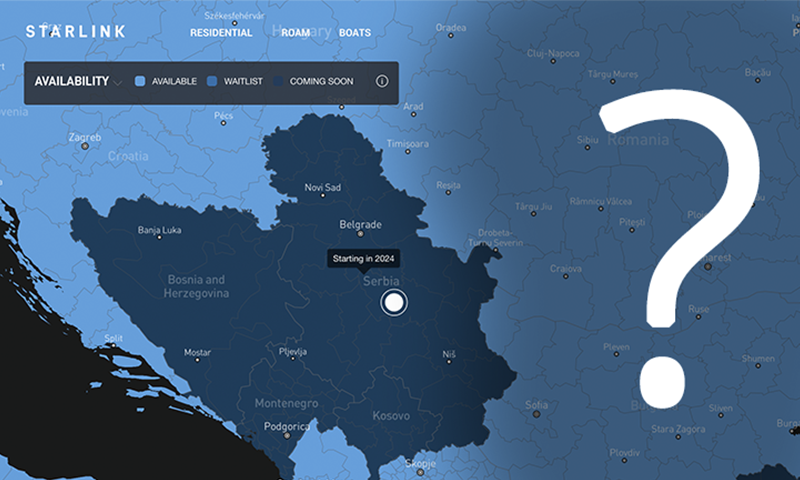Open the Residential menu item
The height and width of the screenshot is (480, 800).
221,33
